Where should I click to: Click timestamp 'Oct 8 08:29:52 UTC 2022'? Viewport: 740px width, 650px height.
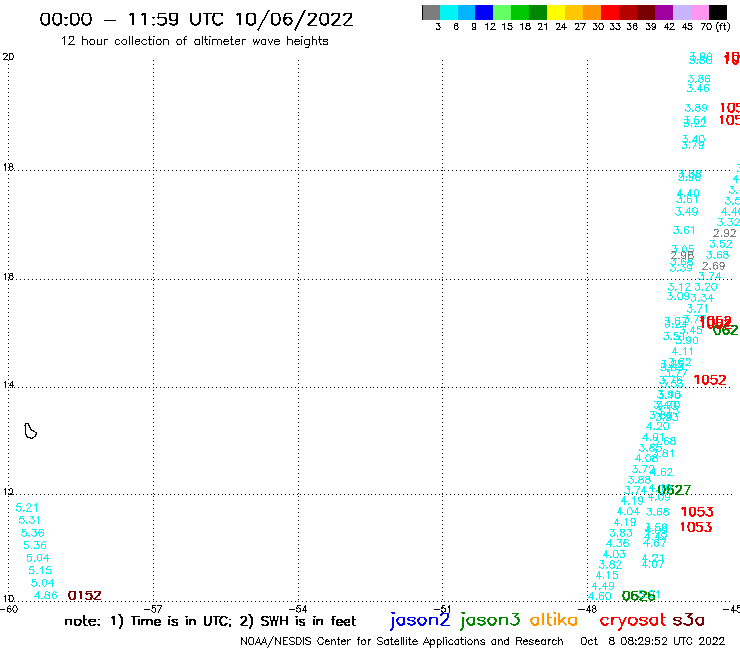652,641
